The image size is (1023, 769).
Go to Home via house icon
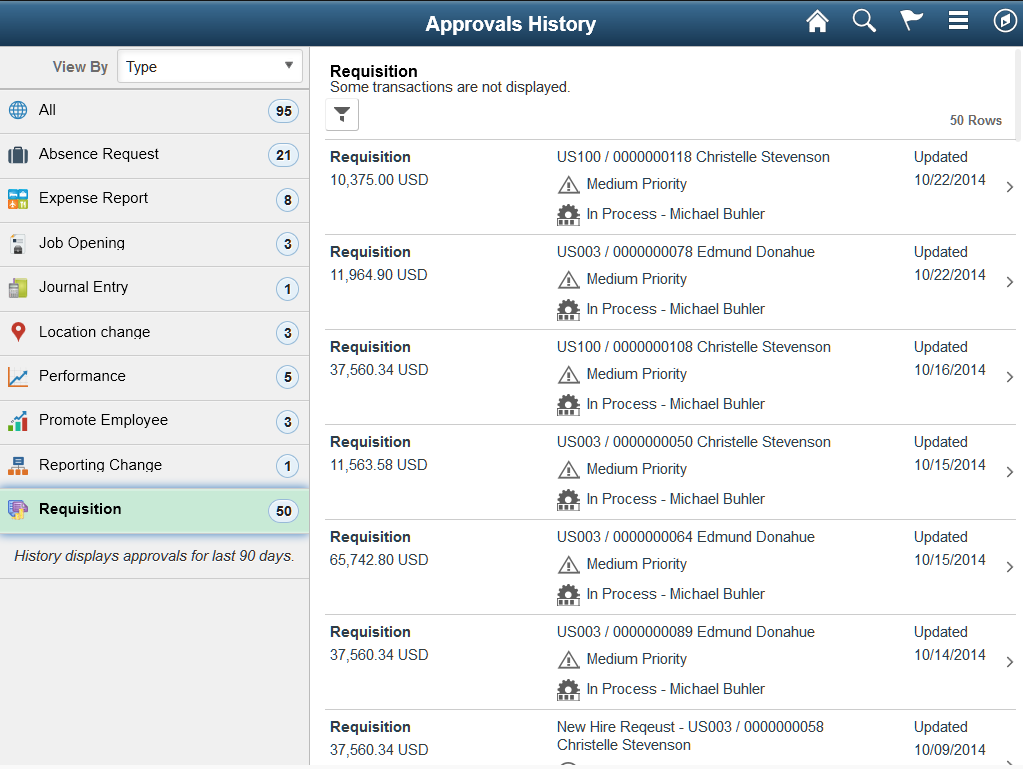coord(817,22)
